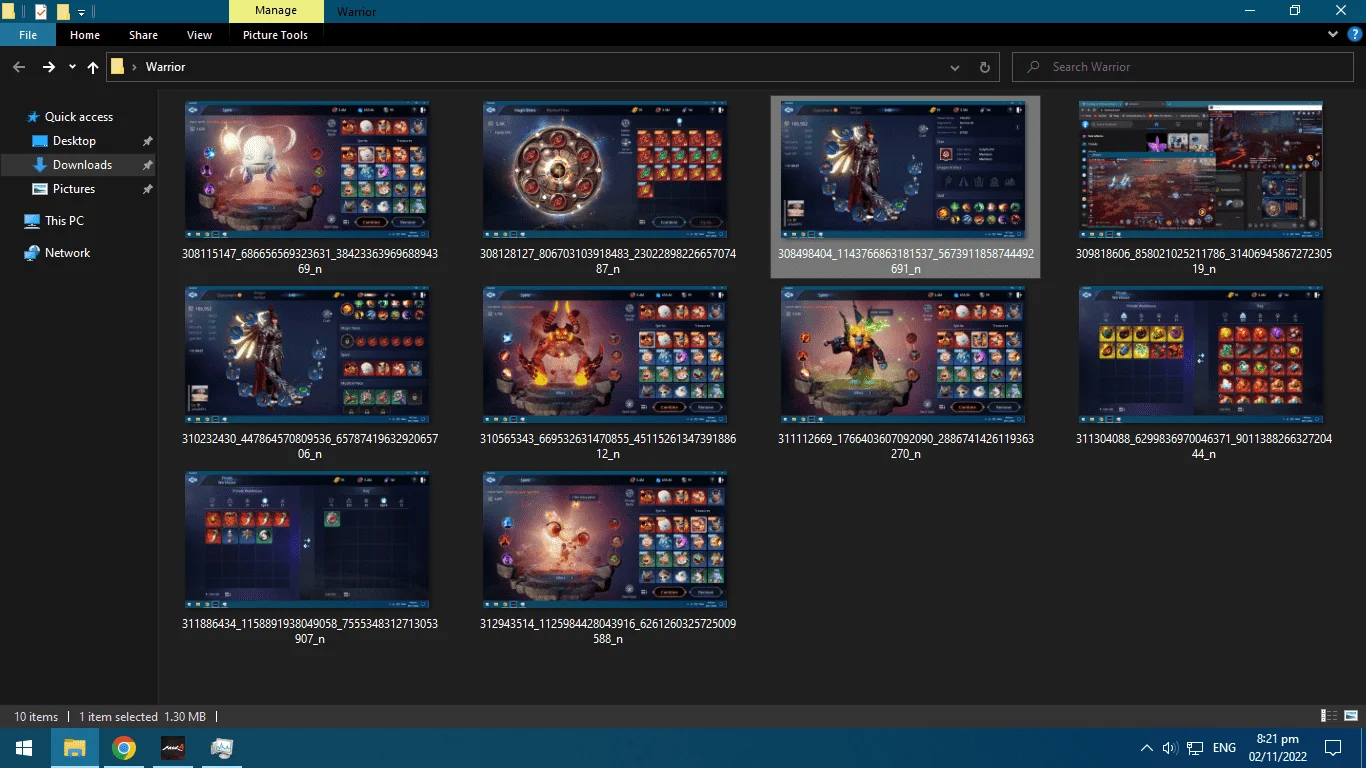Select thumbnail of image starting 310232430
Image resolution: width=1366 pixels, height=768 pixels.
(308, 355)
